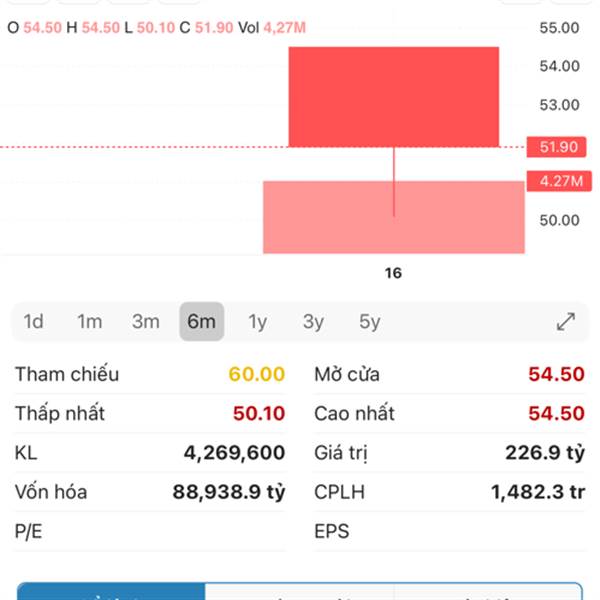
Task: Select the 5y chart range
Action: click(370, 322)
